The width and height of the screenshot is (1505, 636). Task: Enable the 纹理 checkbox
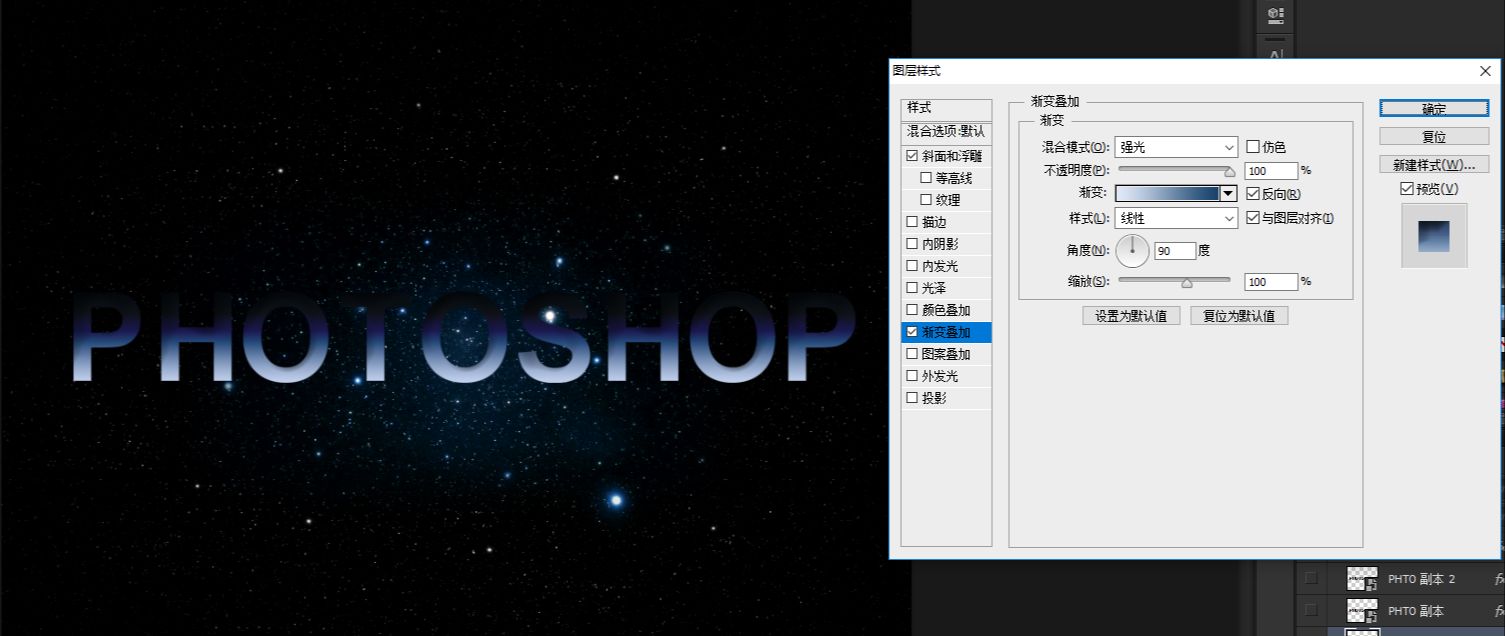click(x=926, y=200)
